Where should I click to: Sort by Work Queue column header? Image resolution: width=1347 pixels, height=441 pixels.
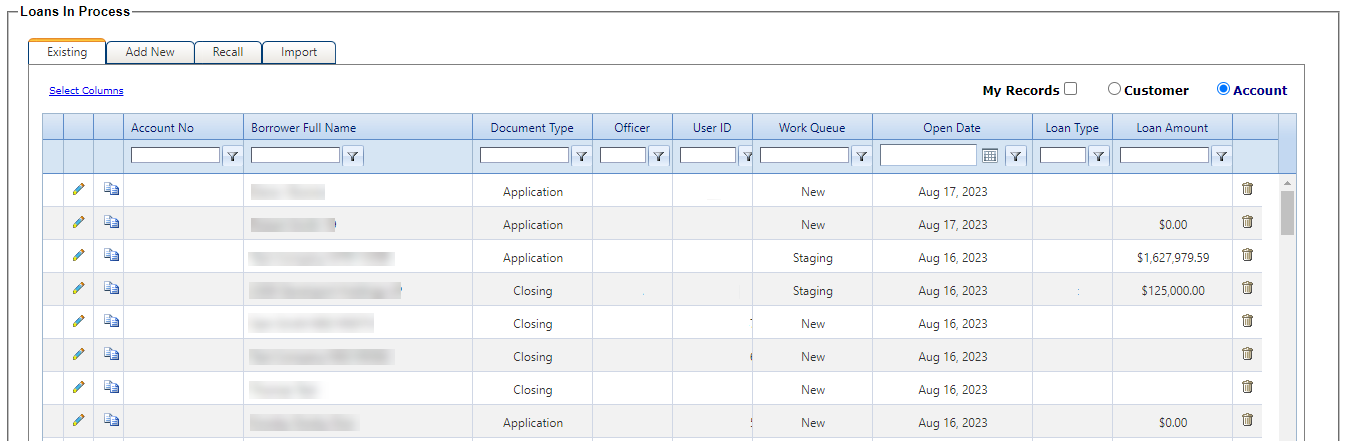[x=812, y=128]
